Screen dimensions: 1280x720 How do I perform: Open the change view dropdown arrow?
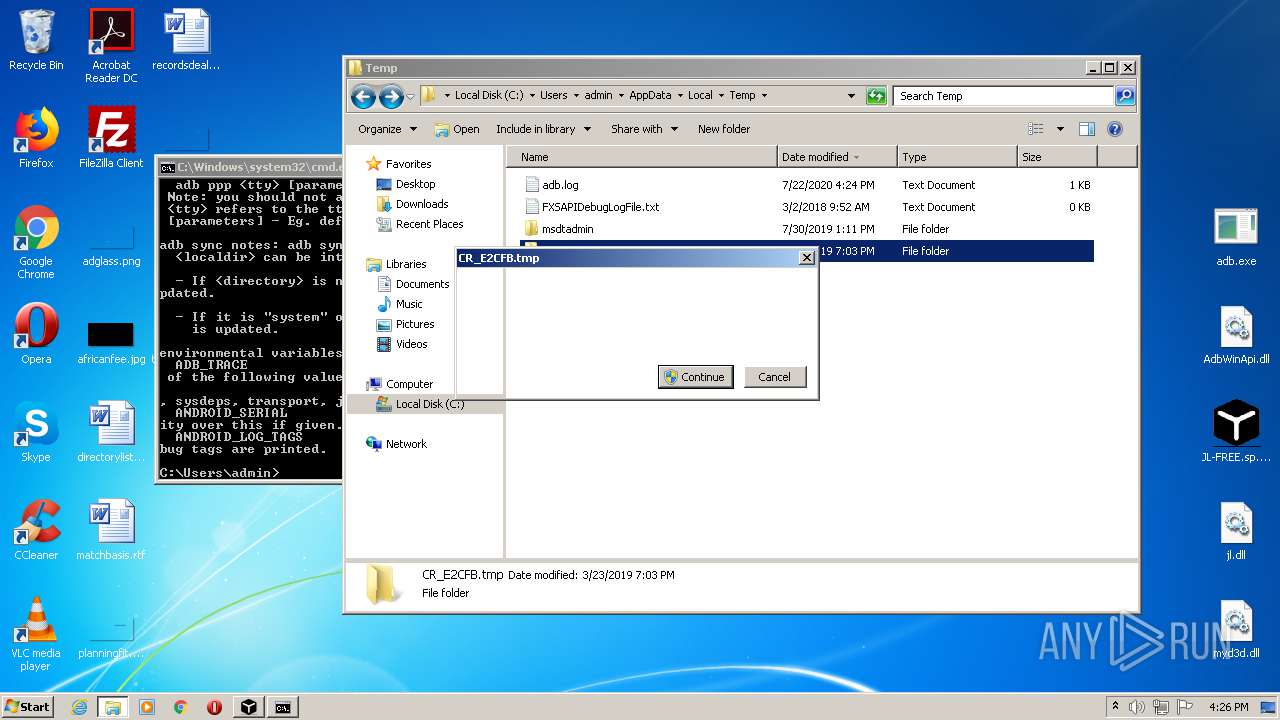pos(1060,129)
